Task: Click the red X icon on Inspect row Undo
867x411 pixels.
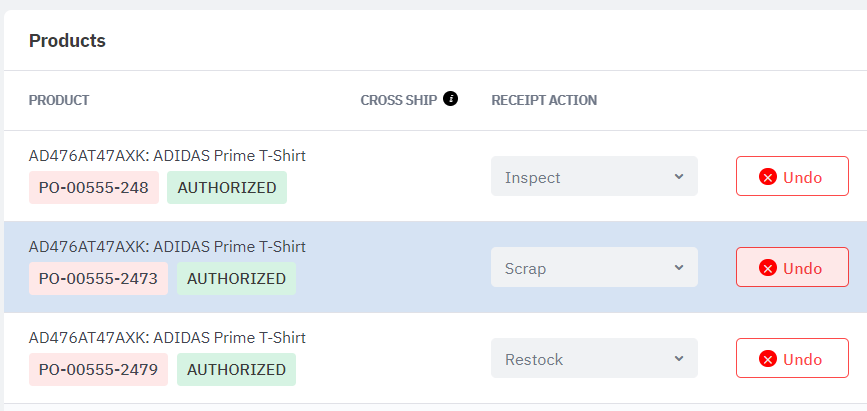Action: tap(767, 177)
